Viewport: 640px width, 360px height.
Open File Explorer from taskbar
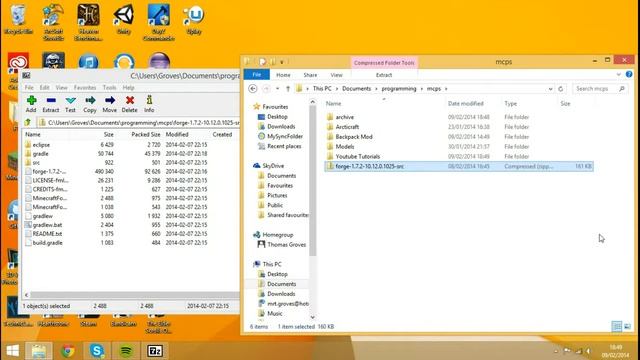(x=39, y=351)
